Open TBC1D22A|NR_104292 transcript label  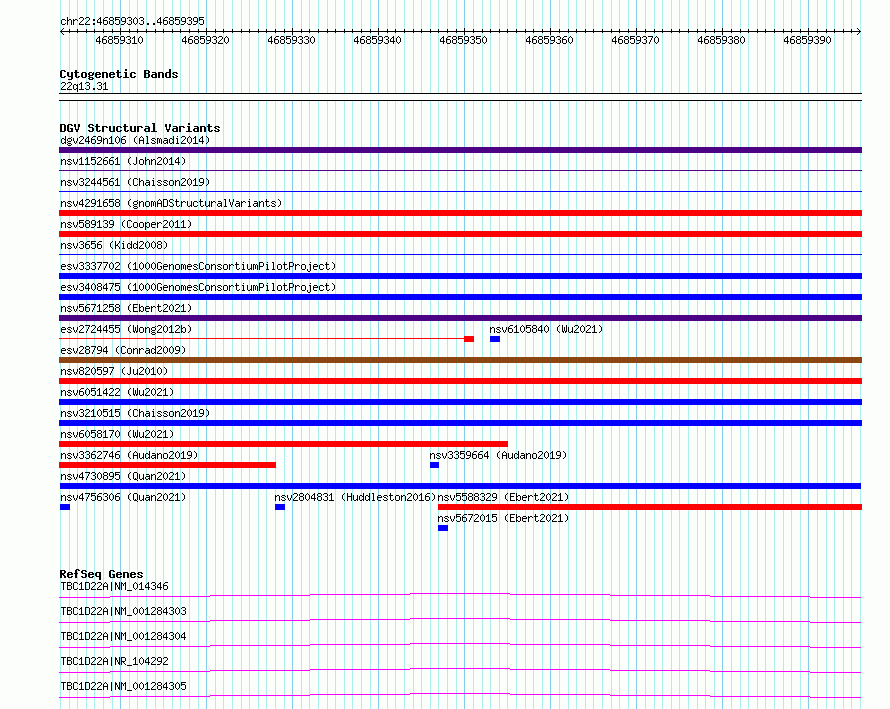[x=114, y=661]
